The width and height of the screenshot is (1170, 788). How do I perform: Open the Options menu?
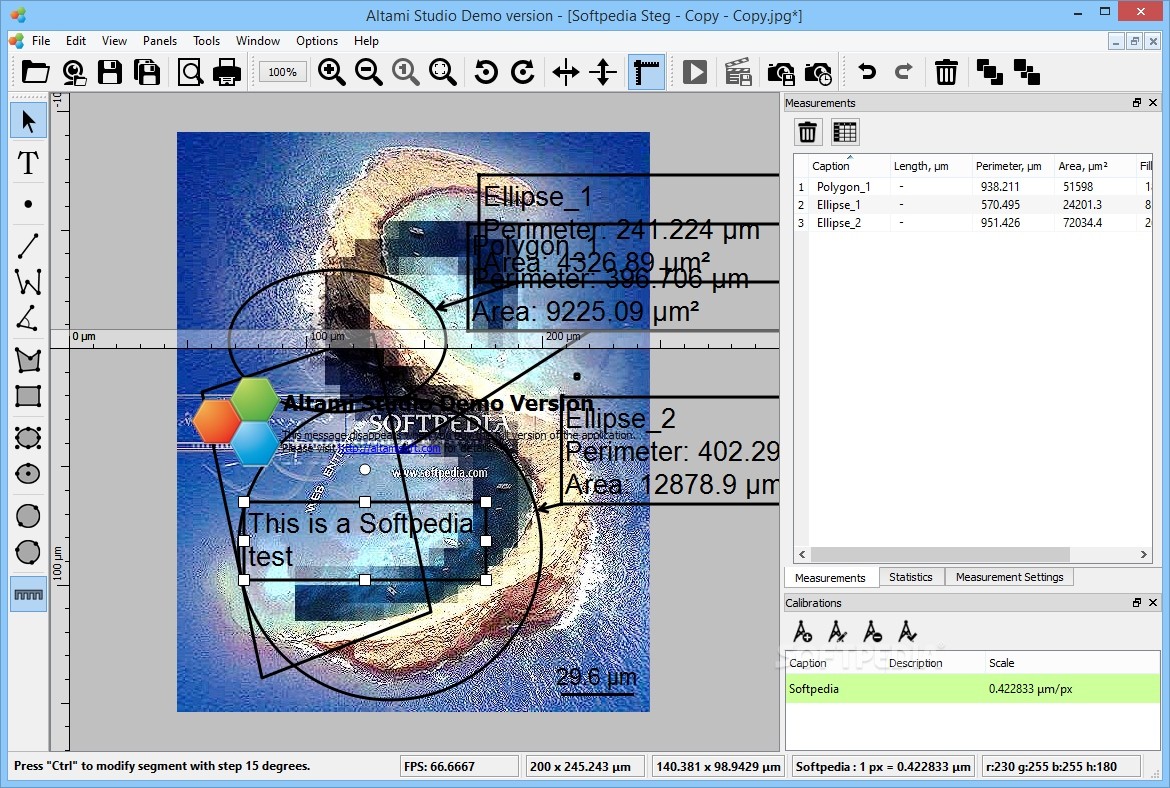[316, 41]
